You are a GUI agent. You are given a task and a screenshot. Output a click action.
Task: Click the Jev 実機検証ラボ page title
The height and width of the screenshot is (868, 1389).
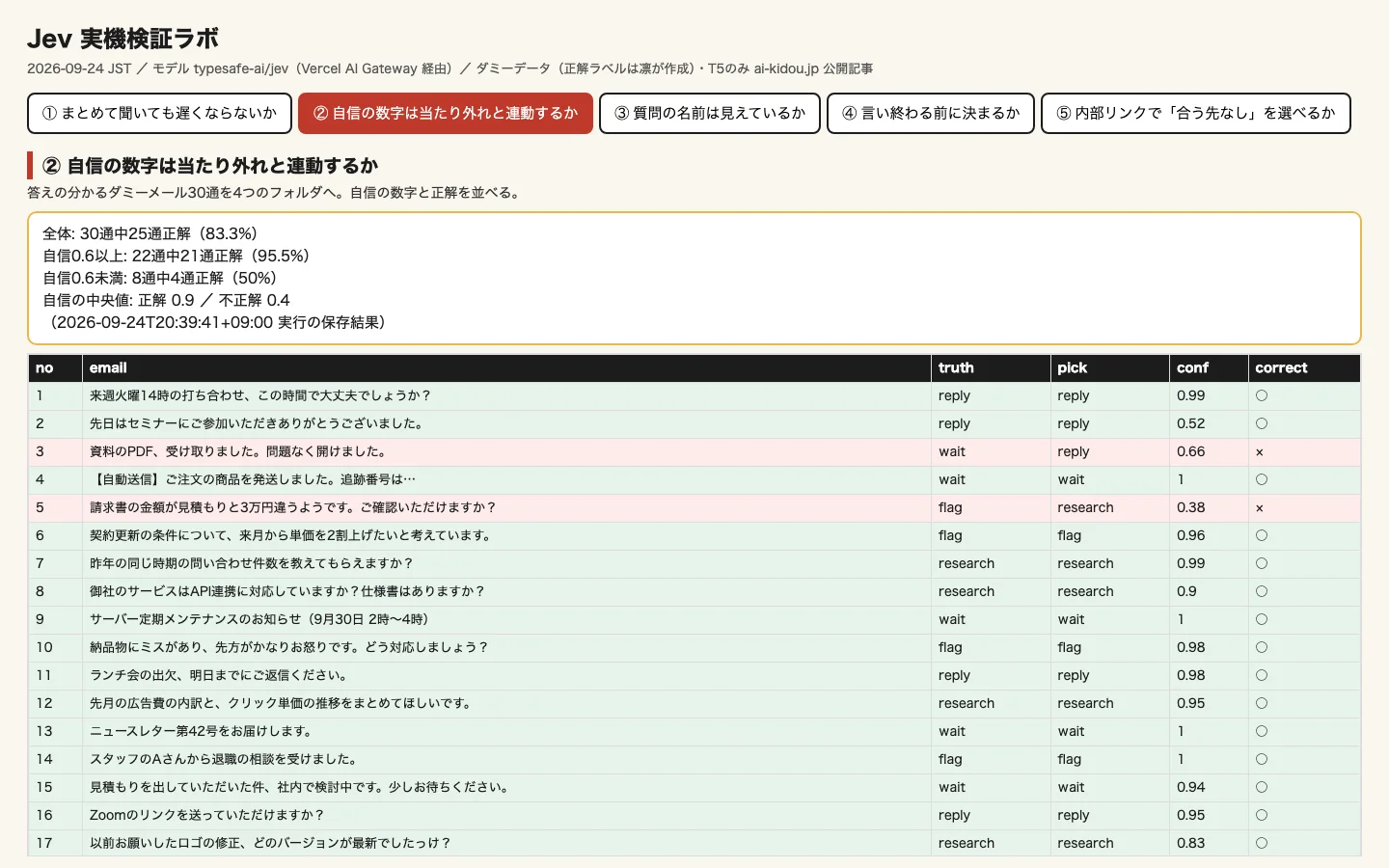pyautogui.click(x=123, y=39)
